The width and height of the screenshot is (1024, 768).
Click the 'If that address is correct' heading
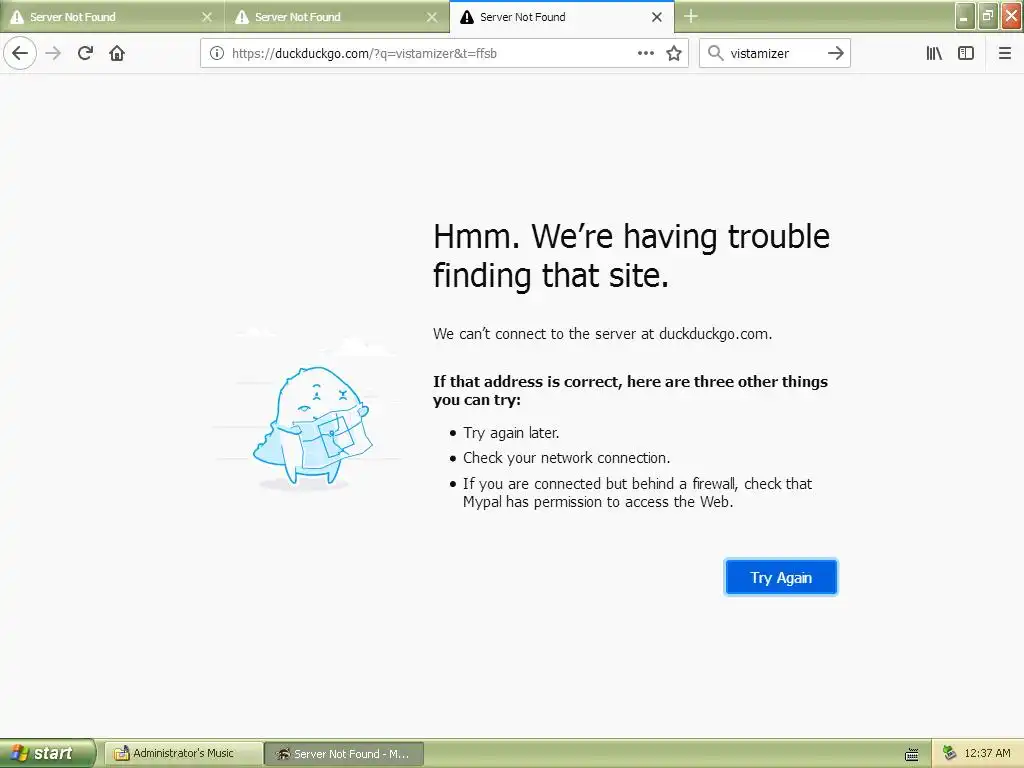(630, 391)
